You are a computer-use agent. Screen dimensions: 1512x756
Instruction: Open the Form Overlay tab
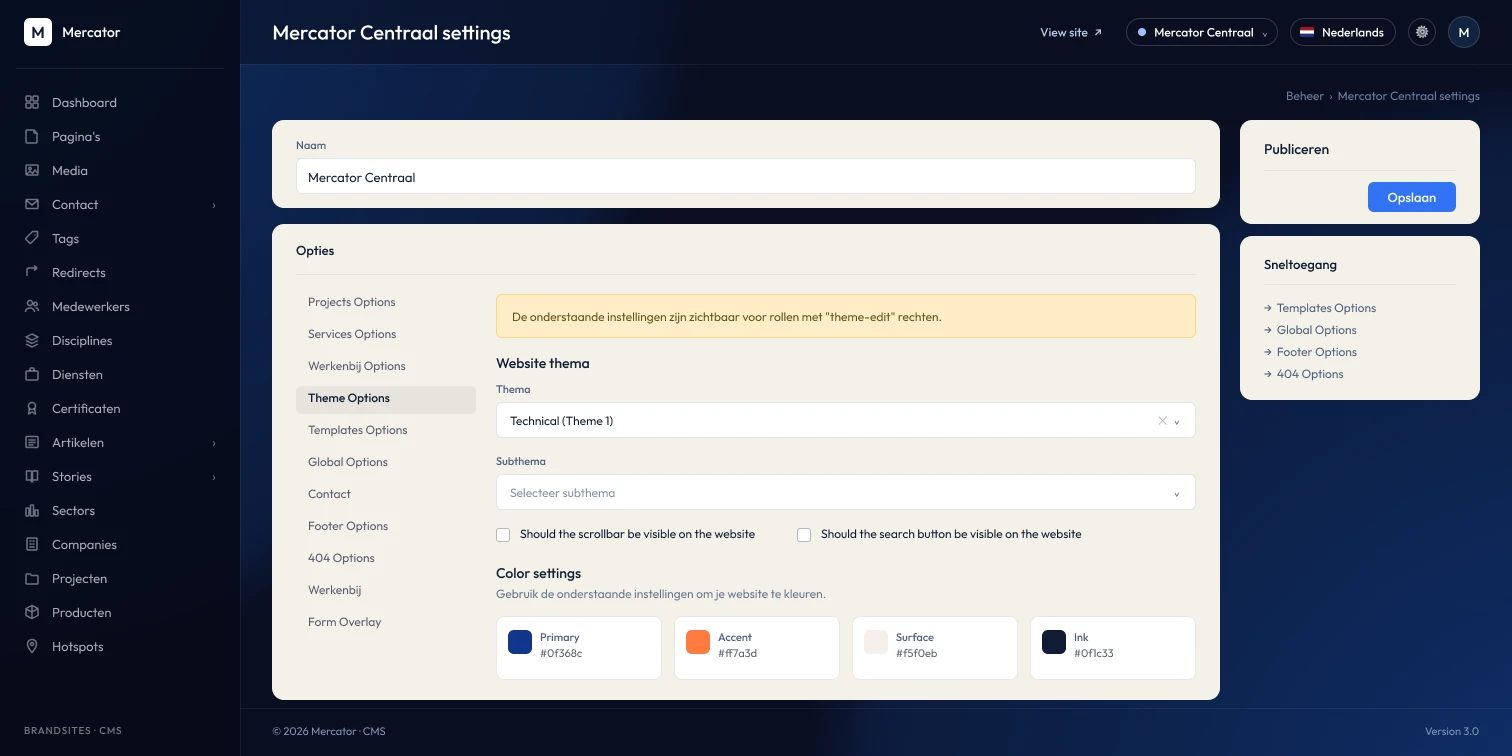[386, 622]
